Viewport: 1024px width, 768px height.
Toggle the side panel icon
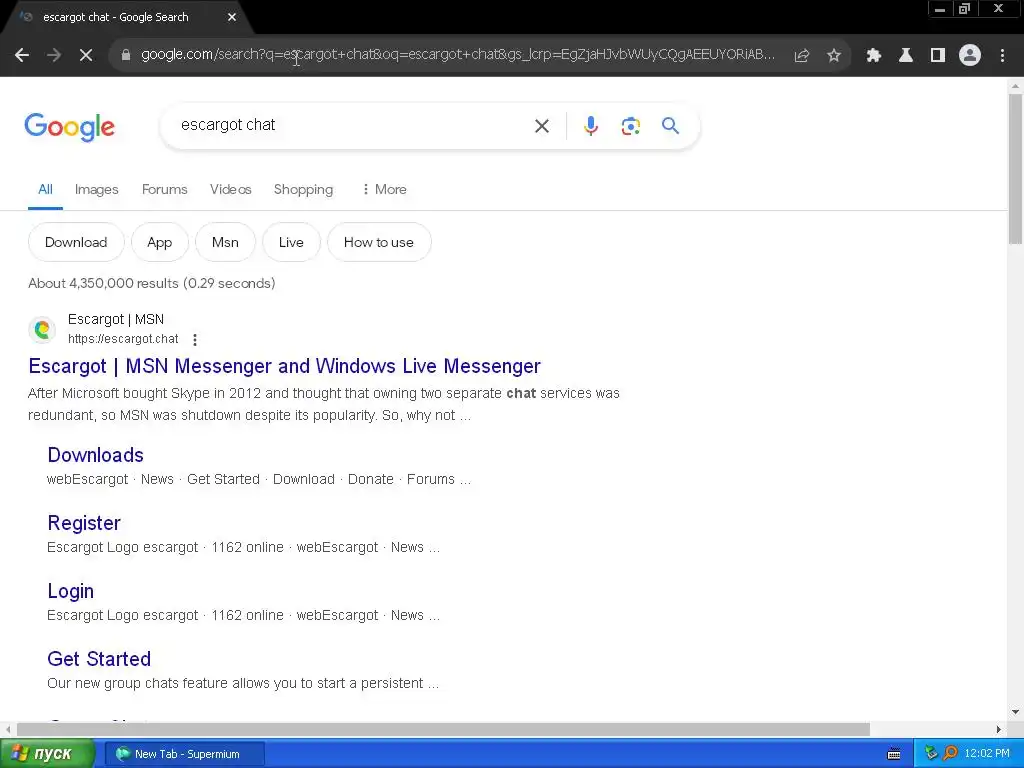[x=938, y=56]
